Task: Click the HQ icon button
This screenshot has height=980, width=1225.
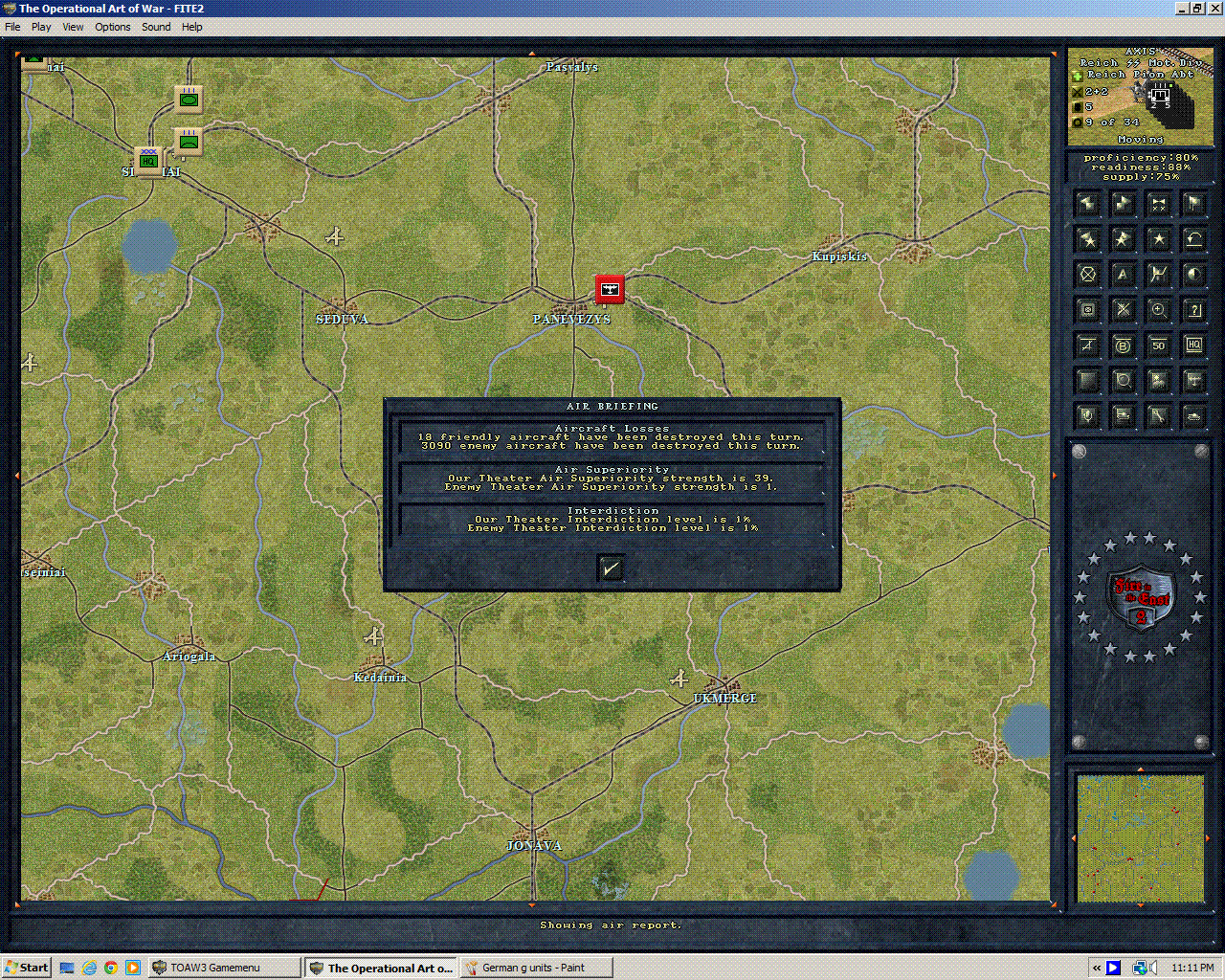Action: pyautogui.click(x=1193, y=345)
